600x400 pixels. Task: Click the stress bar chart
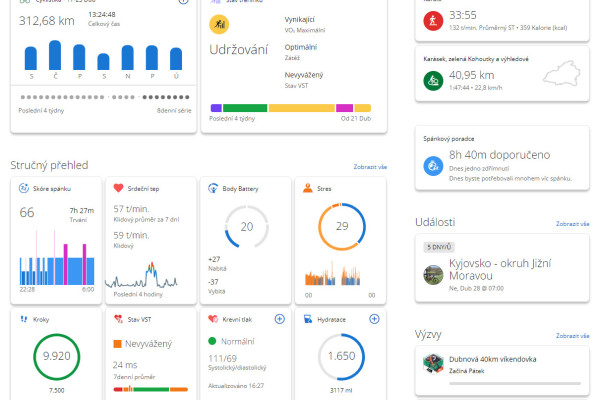pos(333,274)
